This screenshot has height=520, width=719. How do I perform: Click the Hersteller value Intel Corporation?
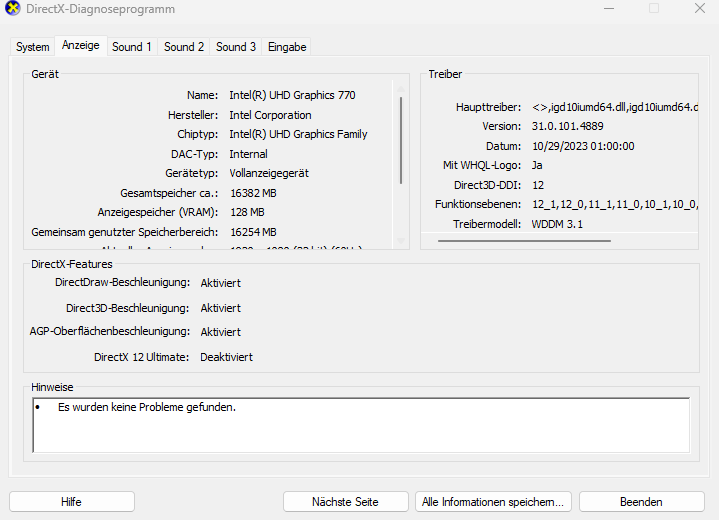(270, 115)
